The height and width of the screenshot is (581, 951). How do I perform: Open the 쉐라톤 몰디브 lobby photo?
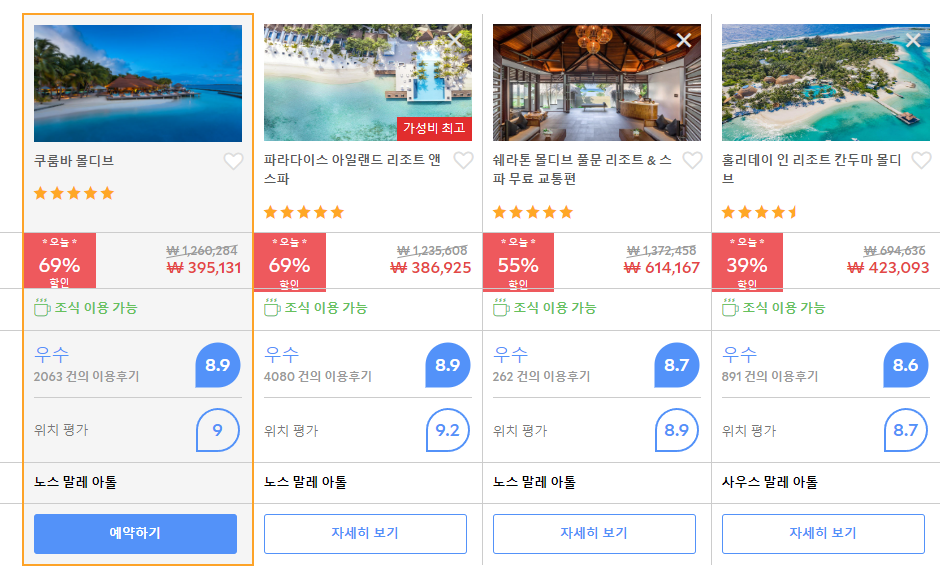click(x=597, y=82)
